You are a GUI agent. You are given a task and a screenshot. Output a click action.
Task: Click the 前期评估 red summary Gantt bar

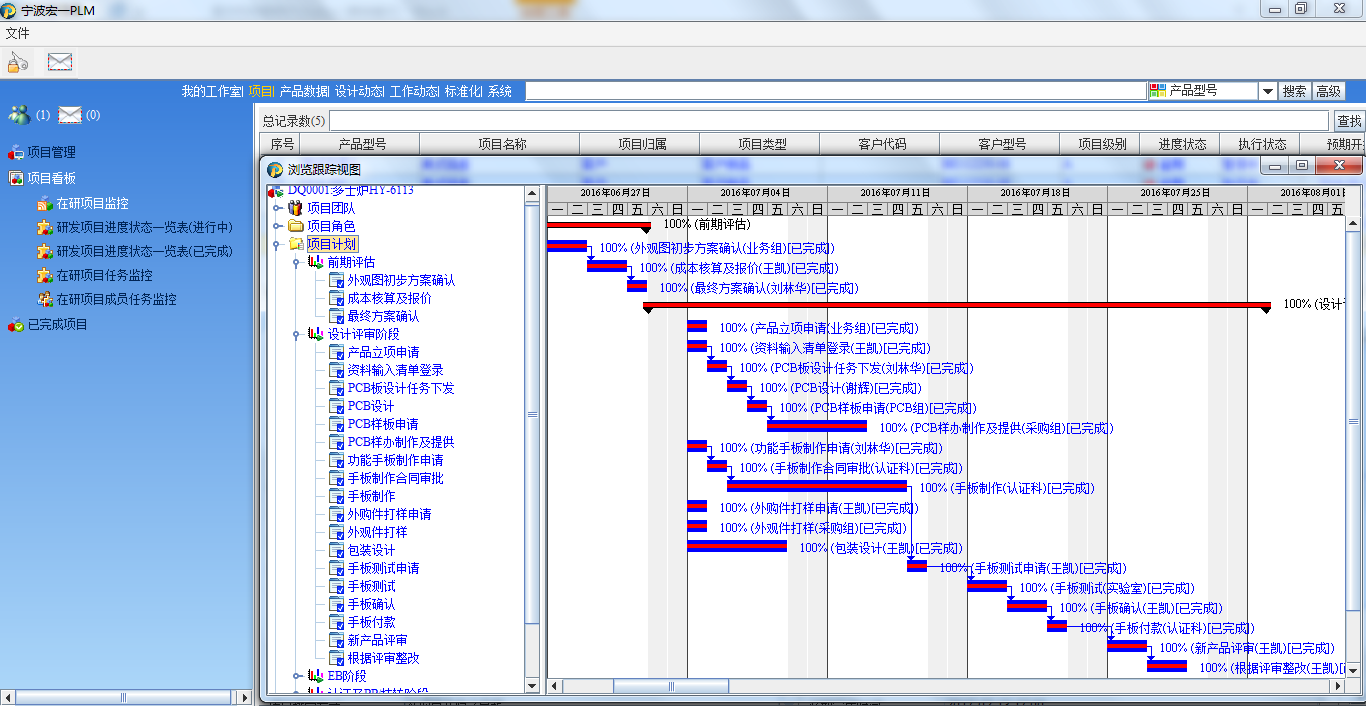coord(598,225)
